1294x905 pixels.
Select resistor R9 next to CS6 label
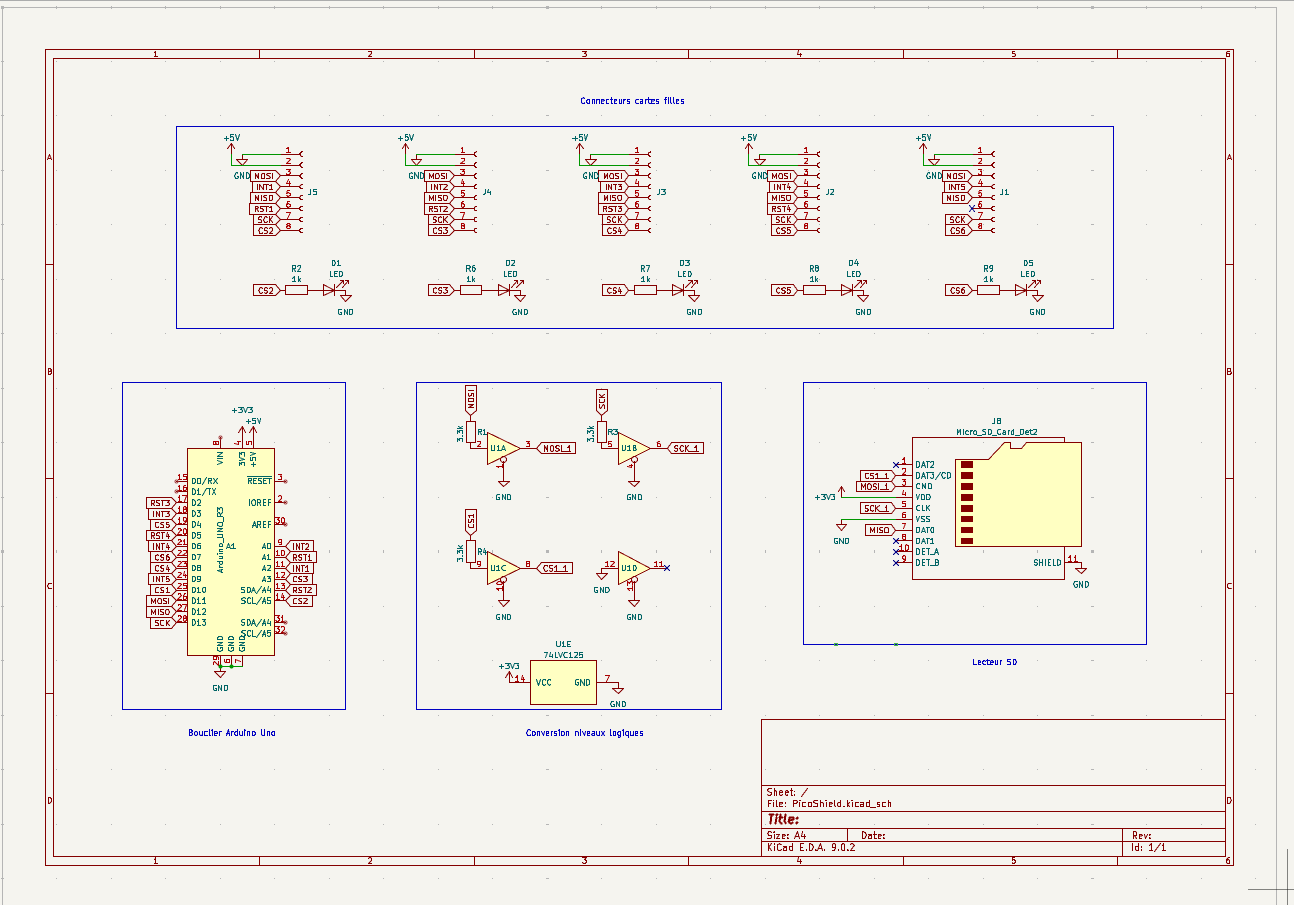[988, 290]
